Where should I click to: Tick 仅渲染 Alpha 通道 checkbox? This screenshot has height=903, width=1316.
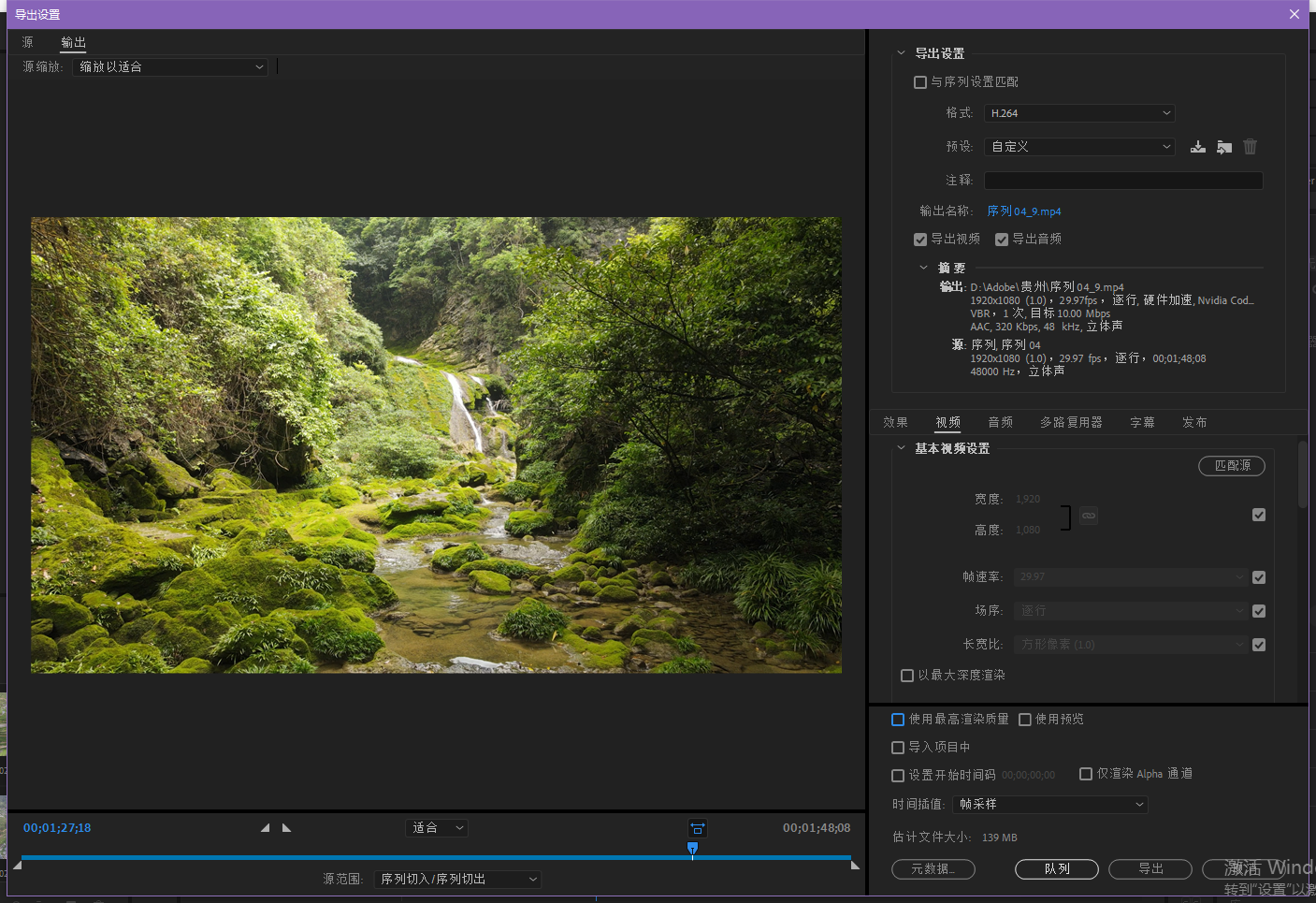pyautogui.click(x=1086, y=774)
